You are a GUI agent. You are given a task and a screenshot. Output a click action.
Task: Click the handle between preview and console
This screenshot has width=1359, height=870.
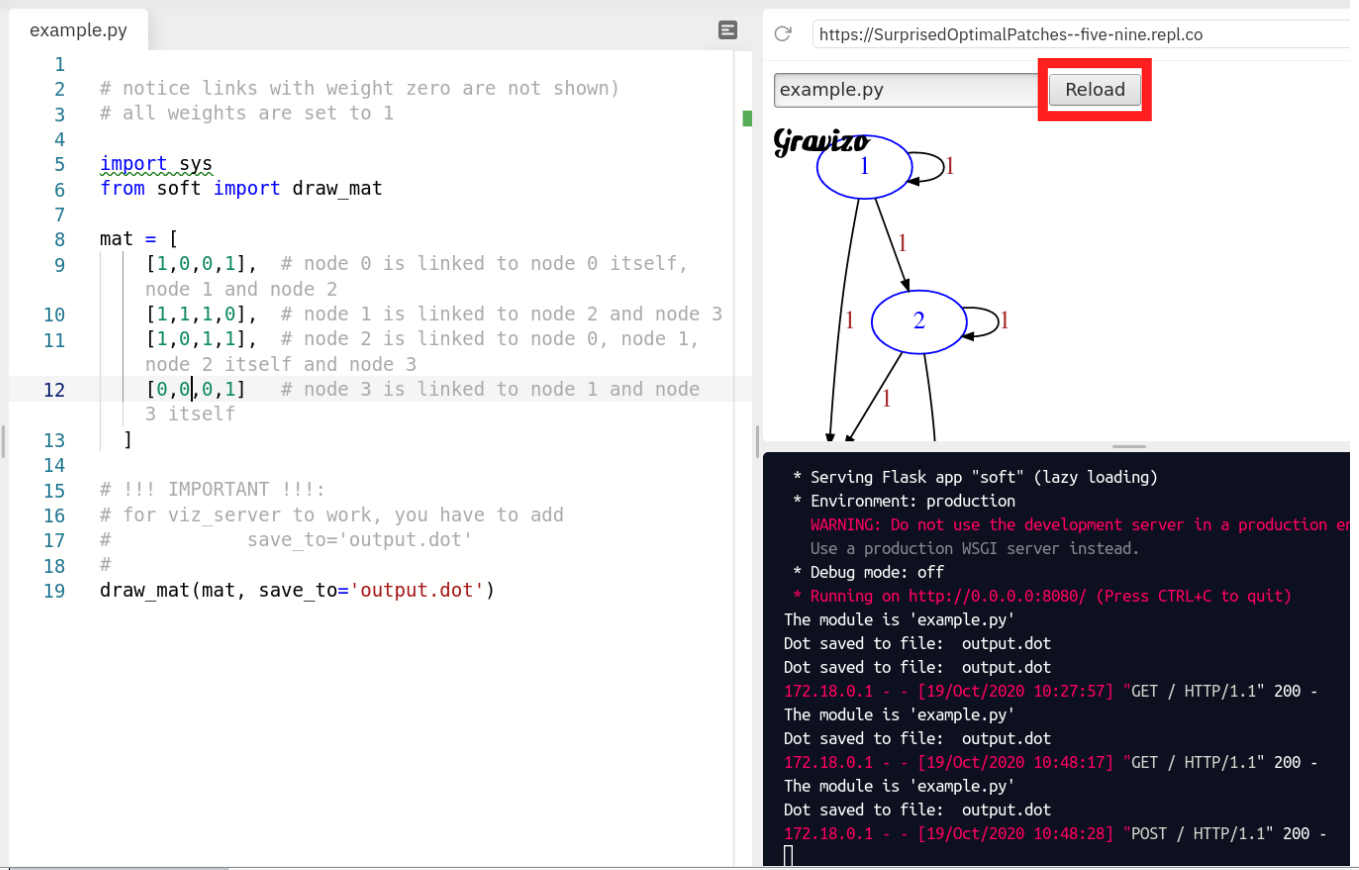(1129, 446)
